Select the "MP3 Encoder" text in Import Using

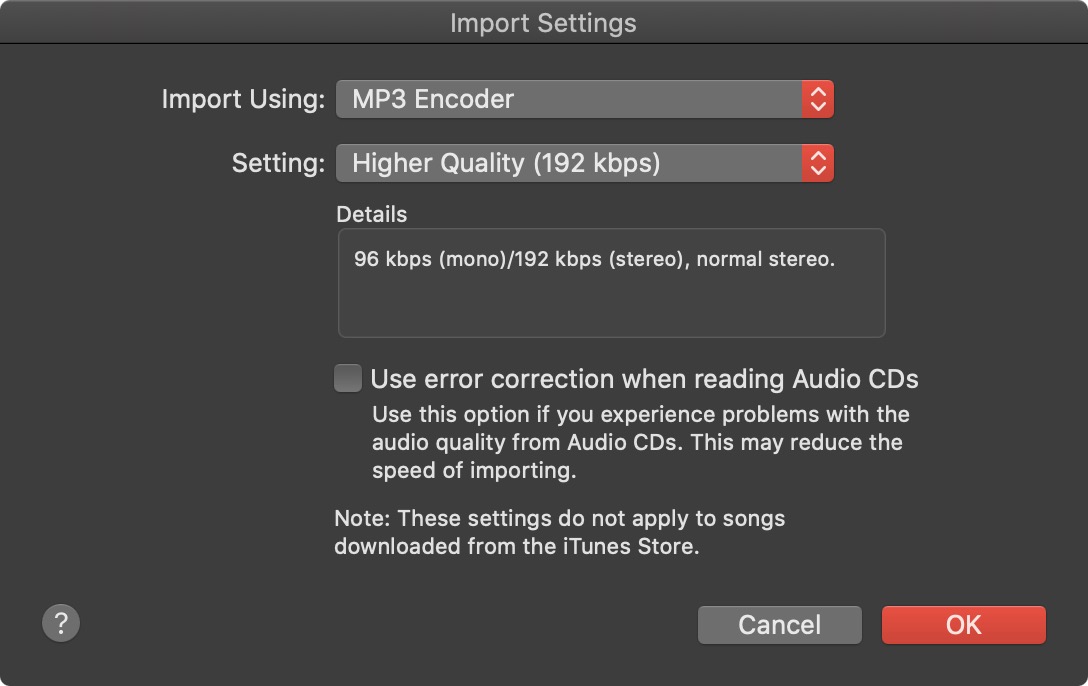433,99
